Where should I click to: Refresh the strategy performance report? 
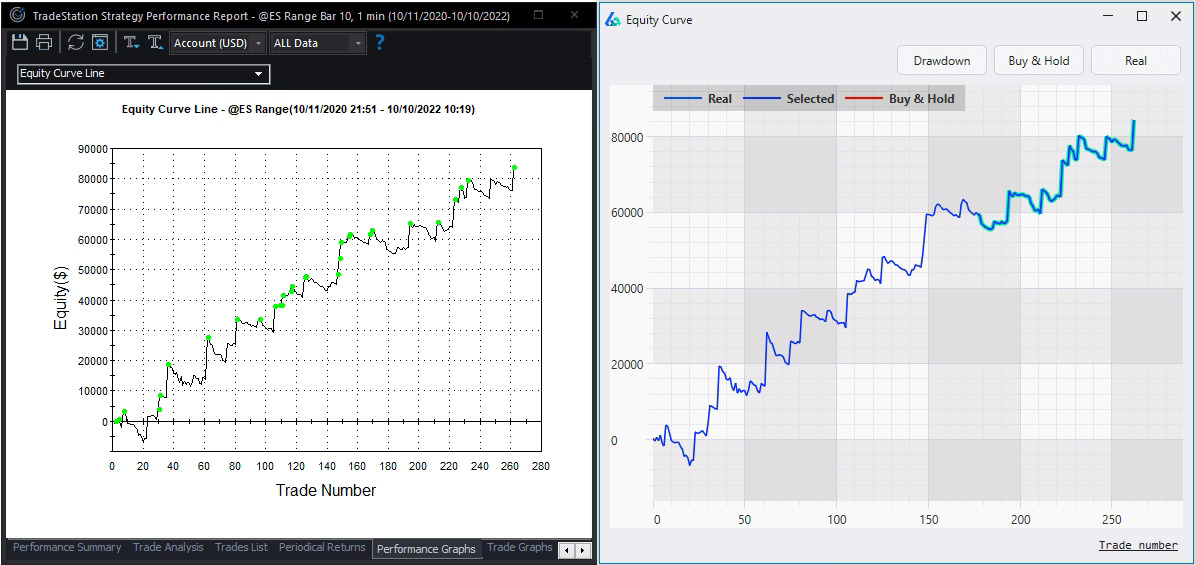click(x=76, y=42)
